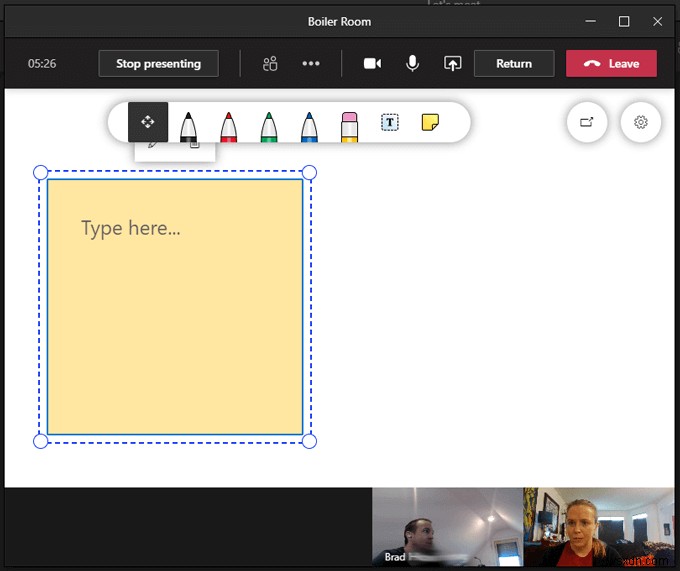Viewport: 680px width, 571px height.
Task: Select the text box tool
Action: pos(390,122)
